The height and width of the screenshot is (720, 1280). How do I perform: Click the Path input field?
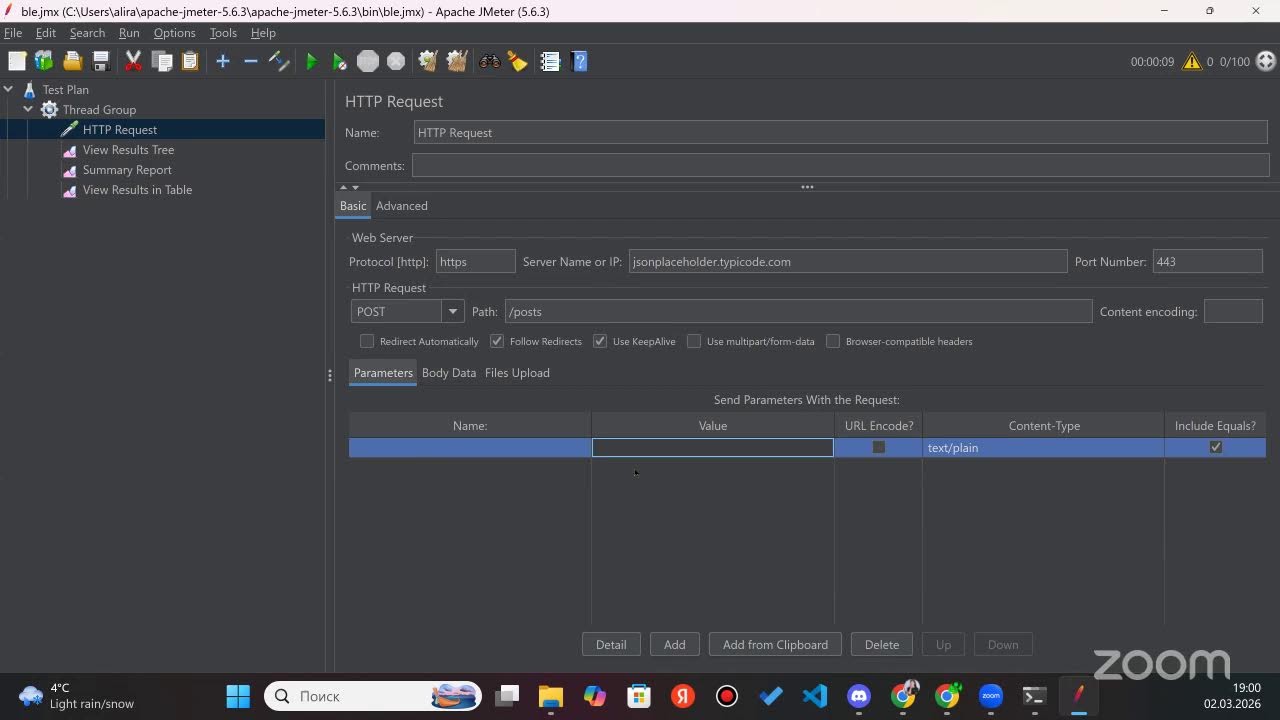(798, 311)
